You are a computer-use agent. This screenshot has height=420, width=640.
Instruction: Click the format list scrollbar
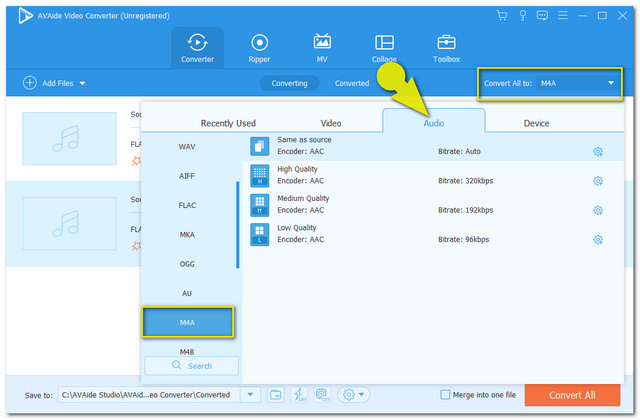tap(238, 225)
